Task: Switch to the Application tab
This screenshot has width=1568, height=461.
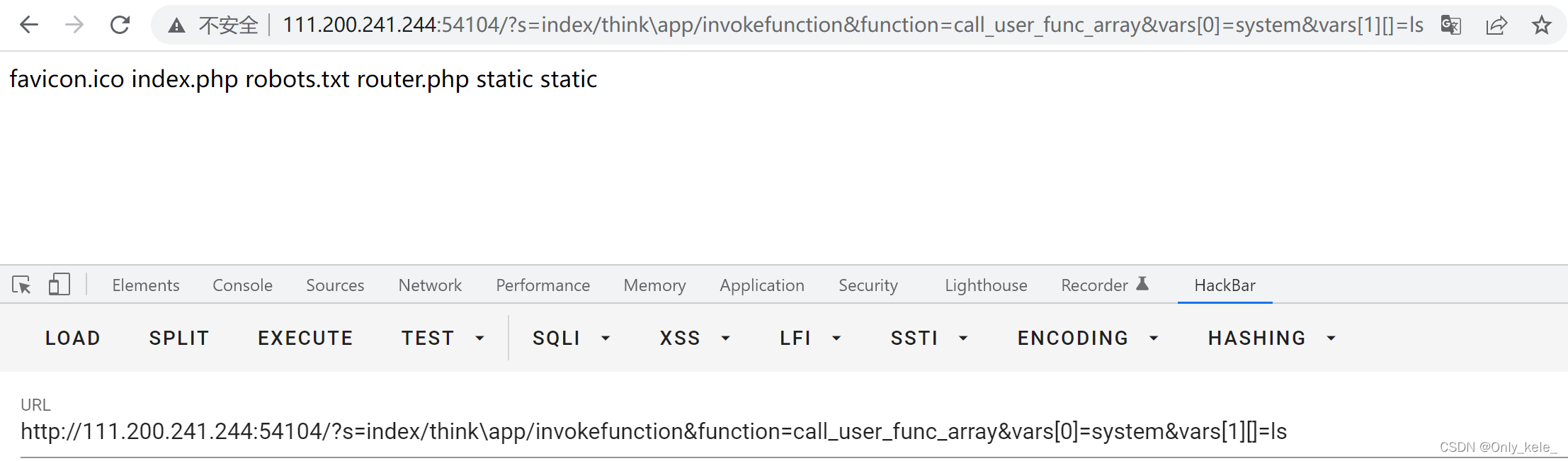Action: pos(762,285)
